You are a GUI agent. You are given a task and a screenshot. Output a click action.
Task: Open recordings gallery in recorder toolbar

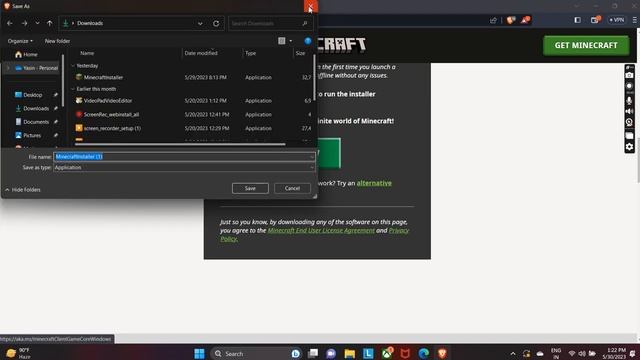tap(629, 136)
